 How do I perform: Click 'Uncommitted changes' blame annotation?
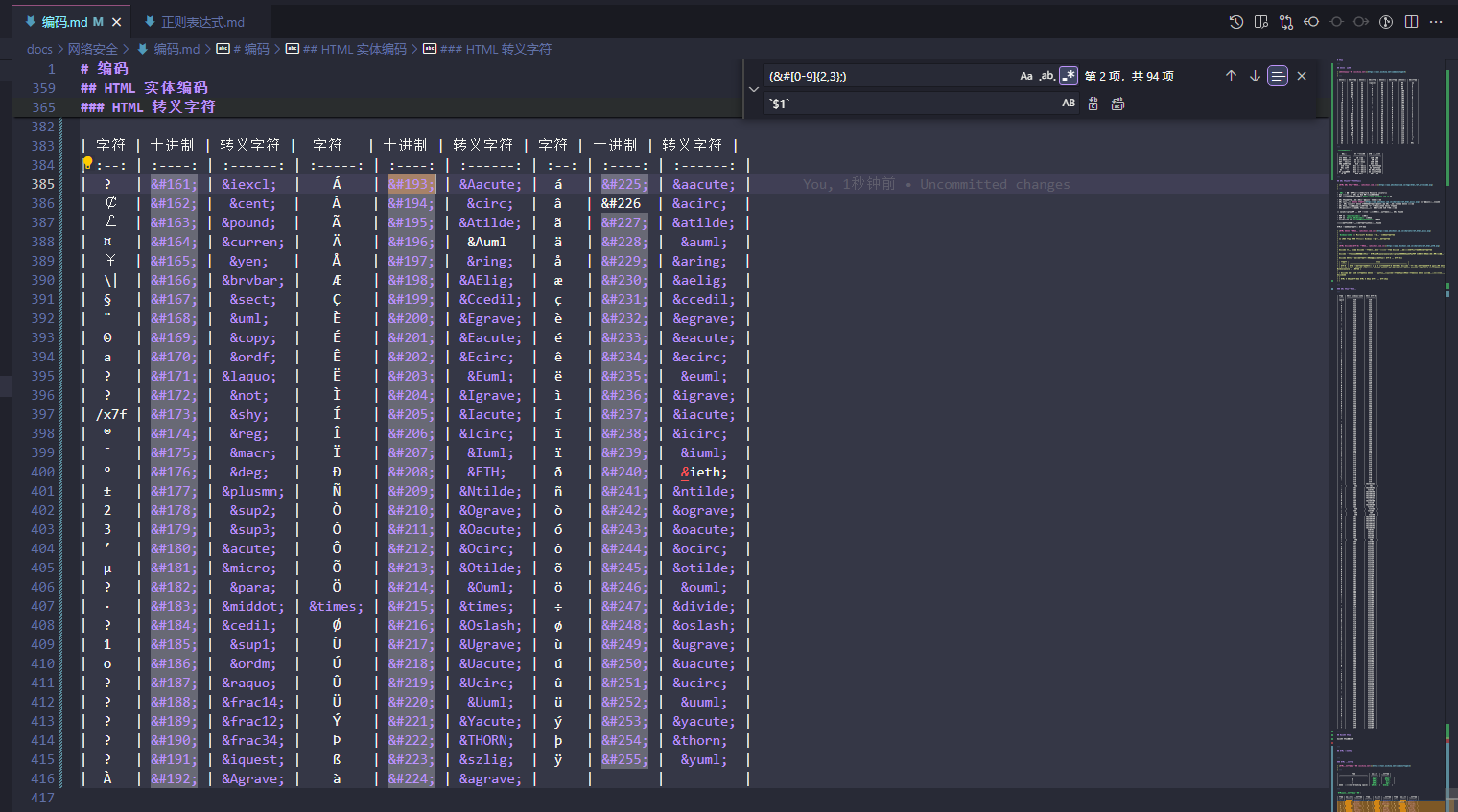[x=995, y=184]
